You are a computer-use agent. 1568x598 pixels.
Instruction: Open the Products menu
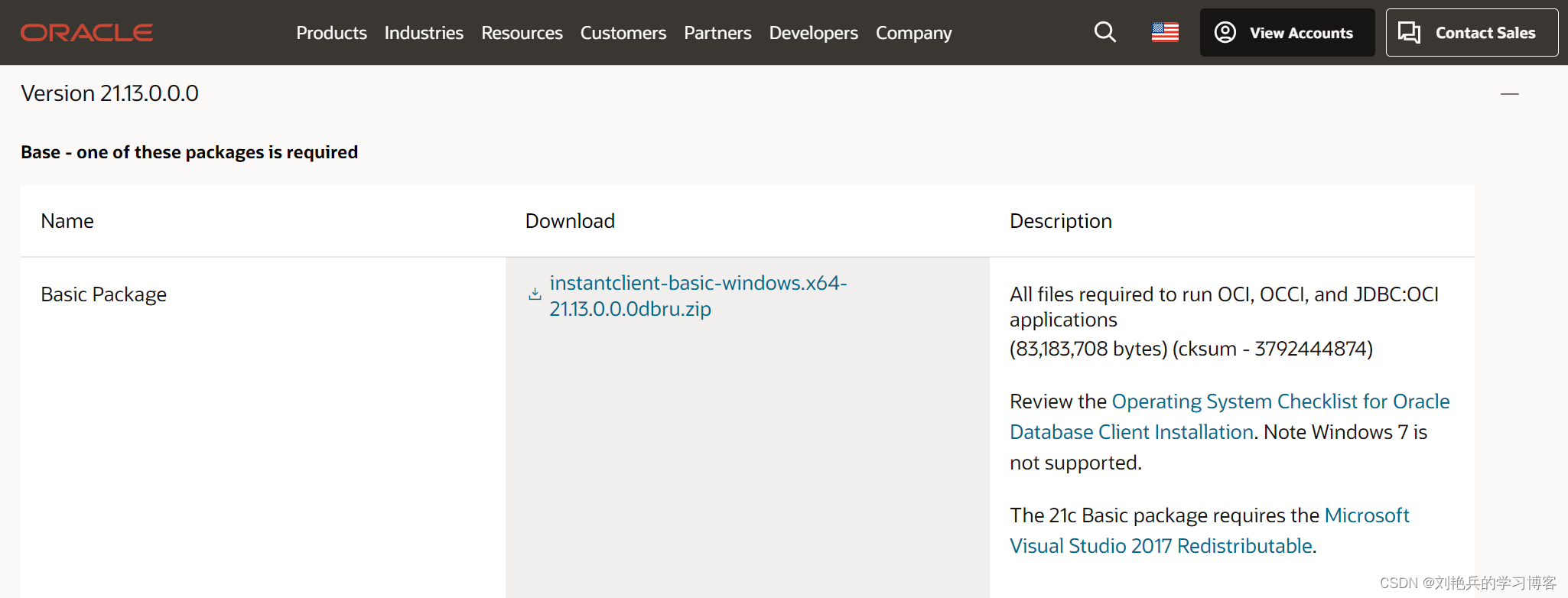pos(331,33)
